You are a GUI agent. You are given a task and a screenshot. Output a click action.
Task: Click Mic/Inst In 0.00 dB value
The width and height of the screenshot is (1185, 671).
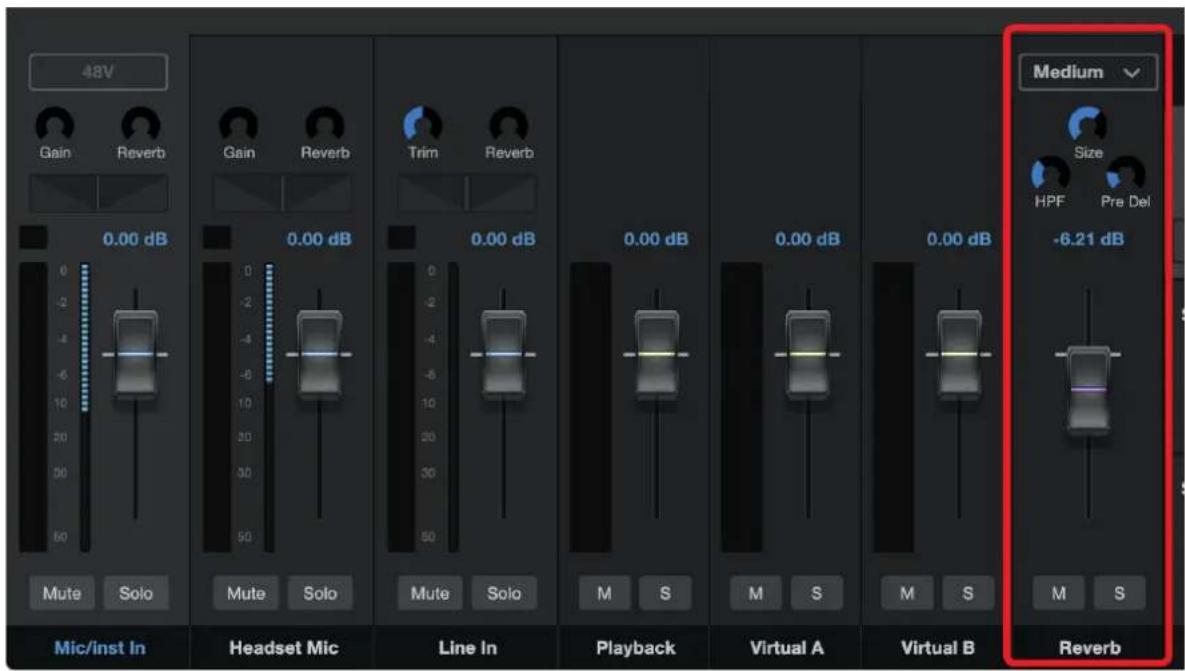point(135,240)
